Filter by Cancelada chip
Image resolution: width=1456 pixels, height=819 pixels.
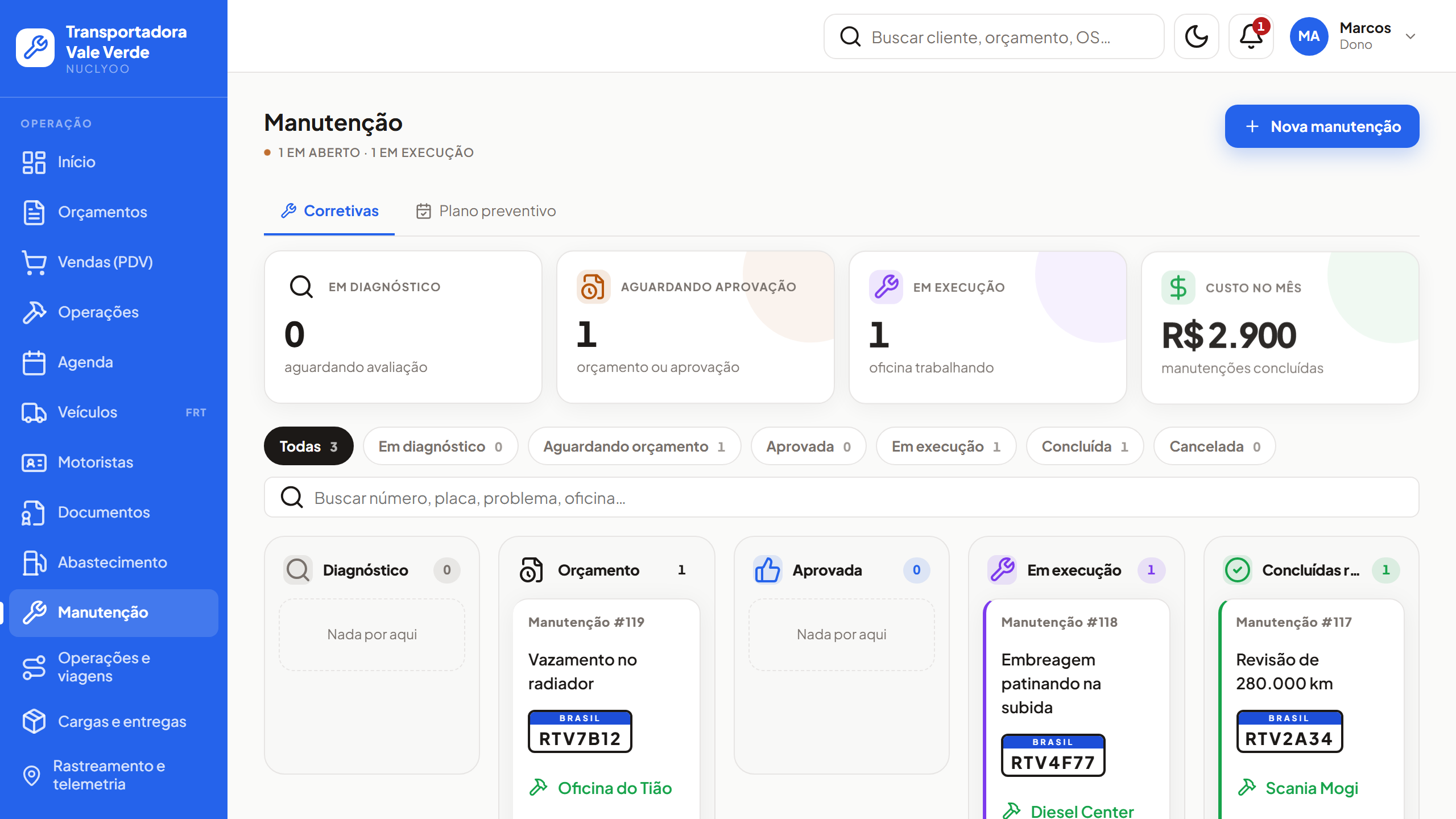click(x=1214, y=446)
